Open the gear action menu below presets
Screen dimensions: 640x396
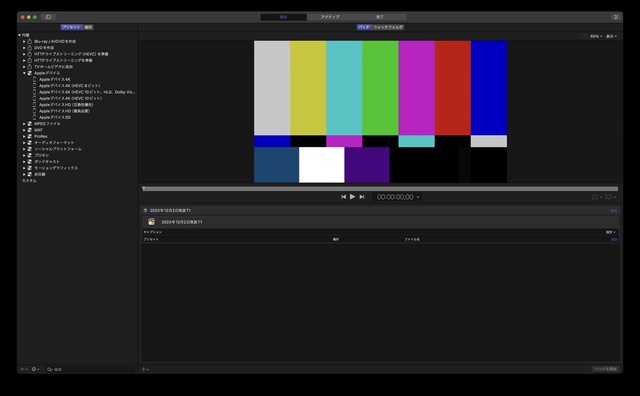click(35, 369)
